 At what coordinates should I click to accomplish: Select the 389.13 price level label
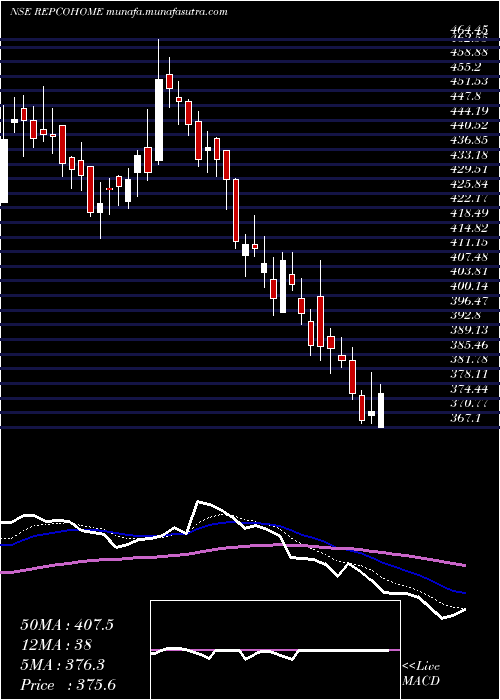pos(469,330)
